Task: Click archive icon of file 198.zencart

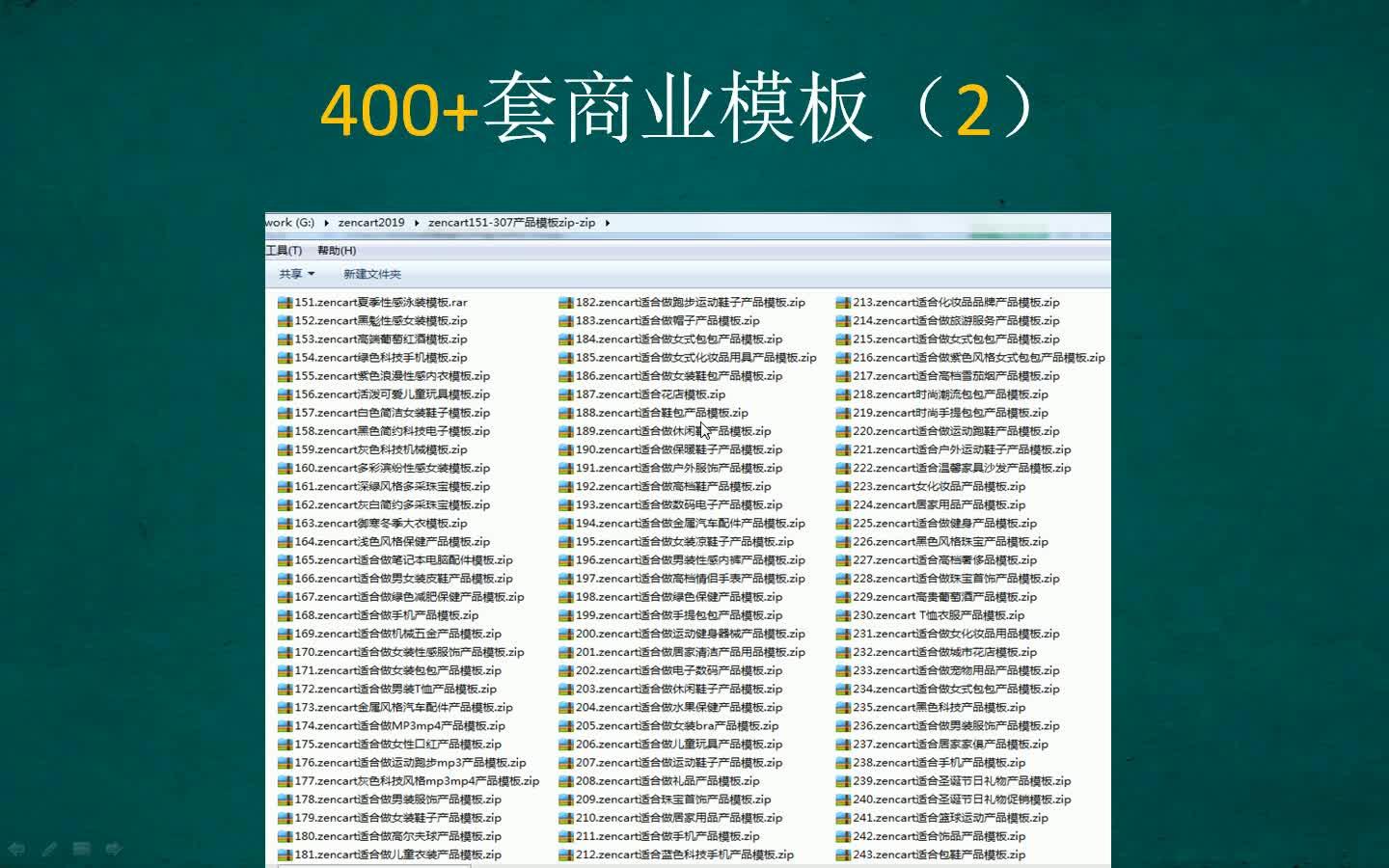Action: point(566,597)
